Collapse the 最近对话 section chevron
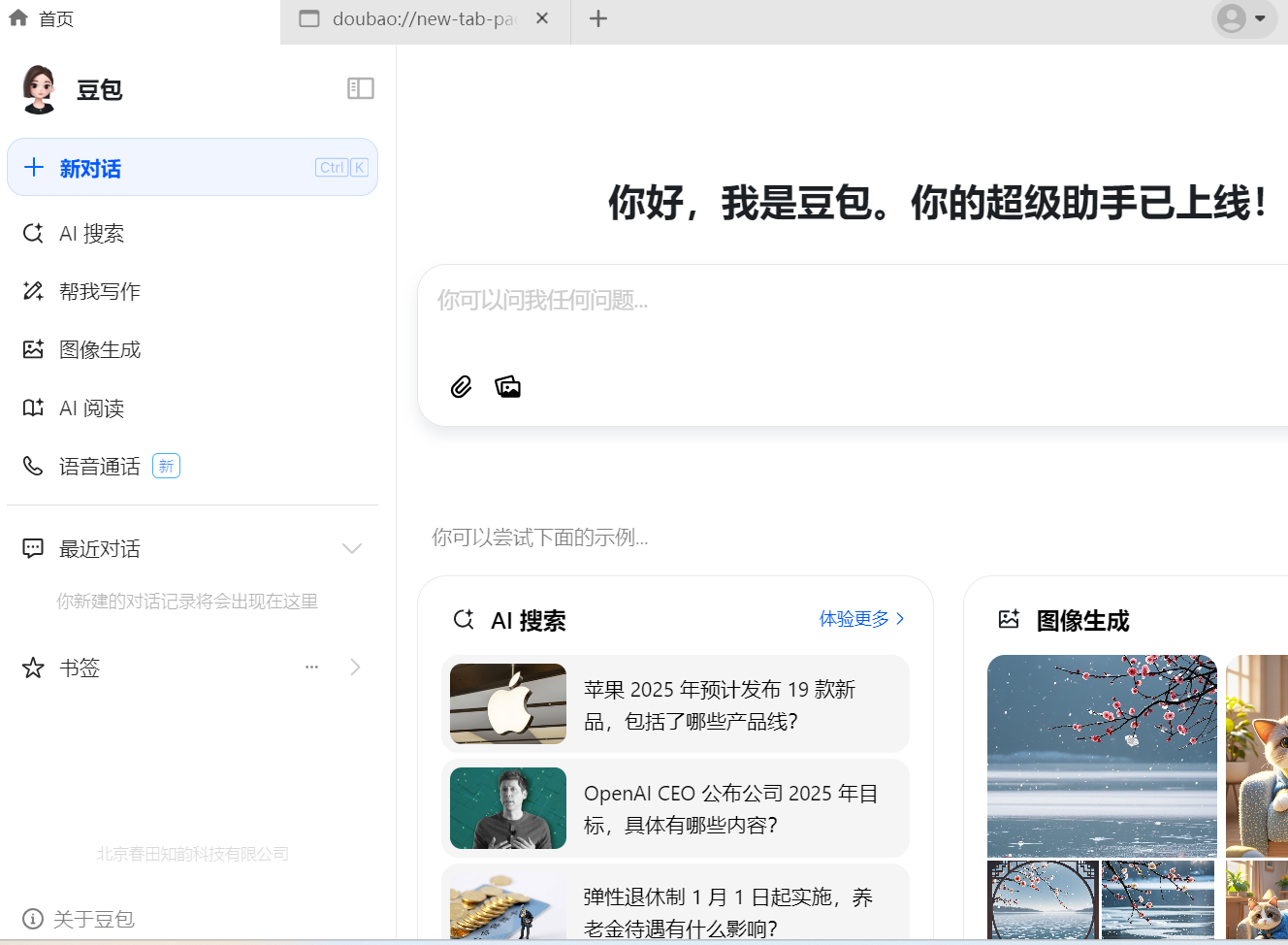 pos(352,548)
